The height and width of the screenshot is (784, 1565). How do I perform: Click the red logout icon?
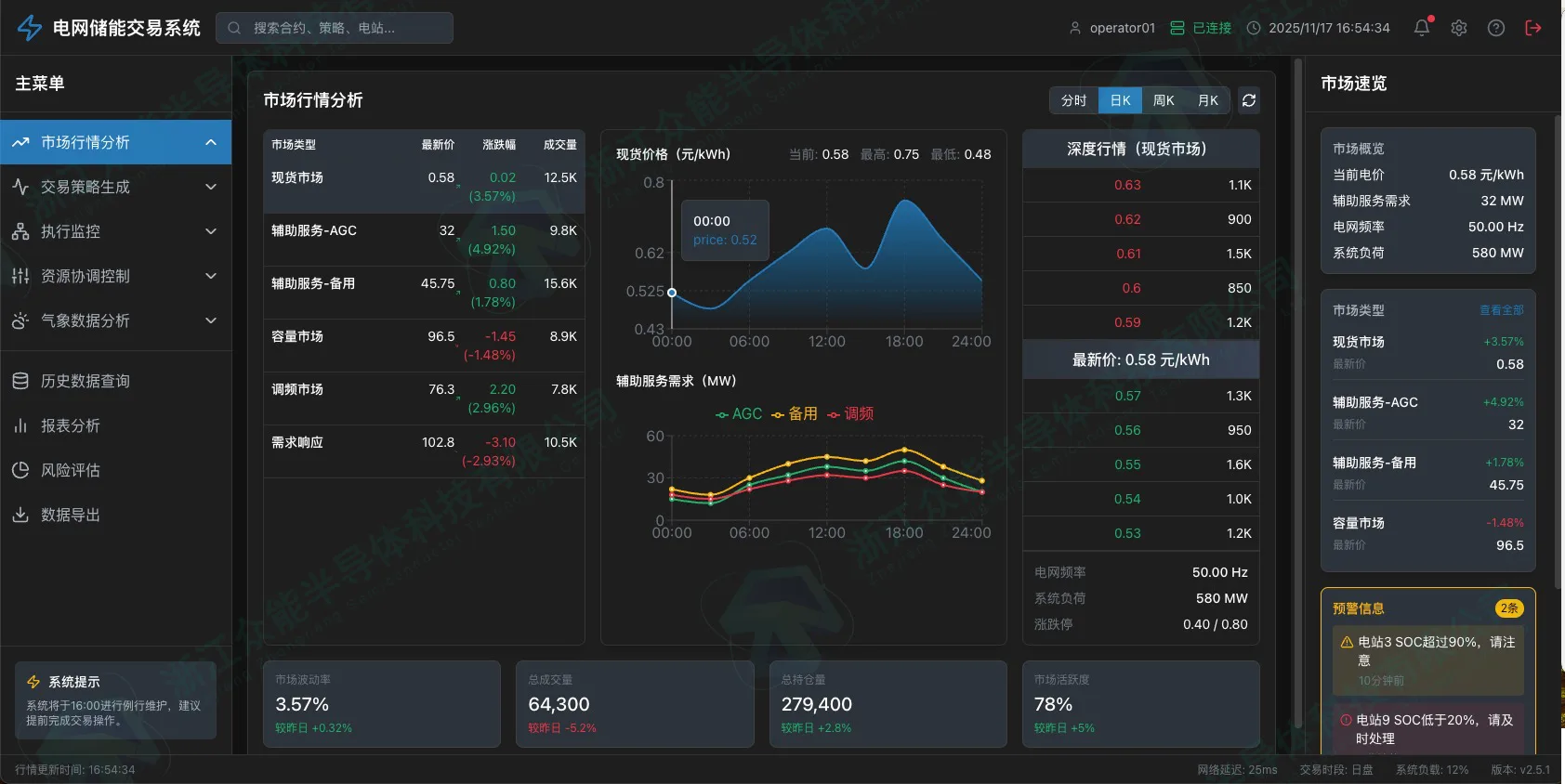1533,28
